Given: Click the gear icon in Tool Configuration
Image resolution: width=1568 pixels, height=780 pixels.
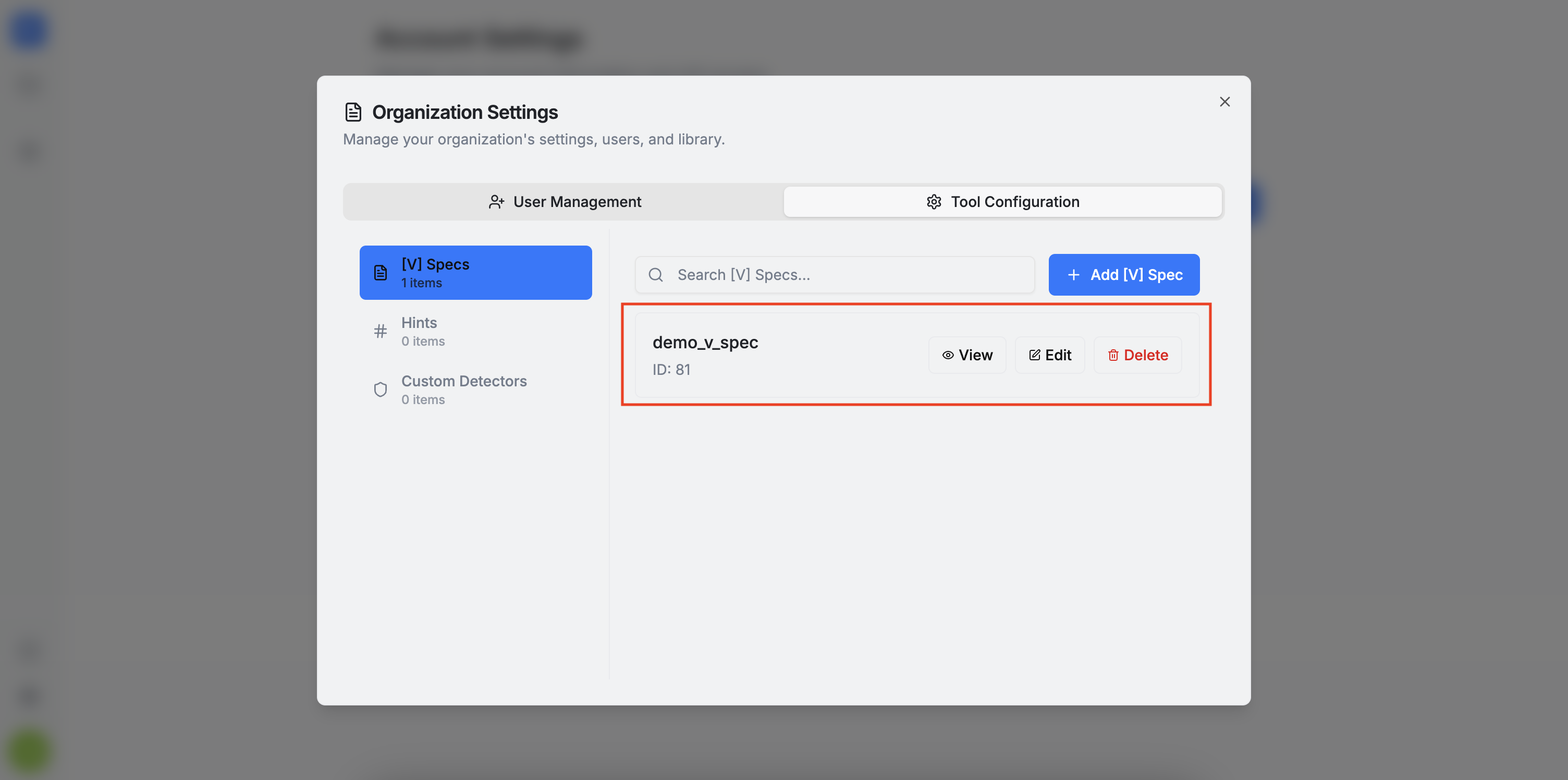Looking at the screenshot, I should (933, 202).
